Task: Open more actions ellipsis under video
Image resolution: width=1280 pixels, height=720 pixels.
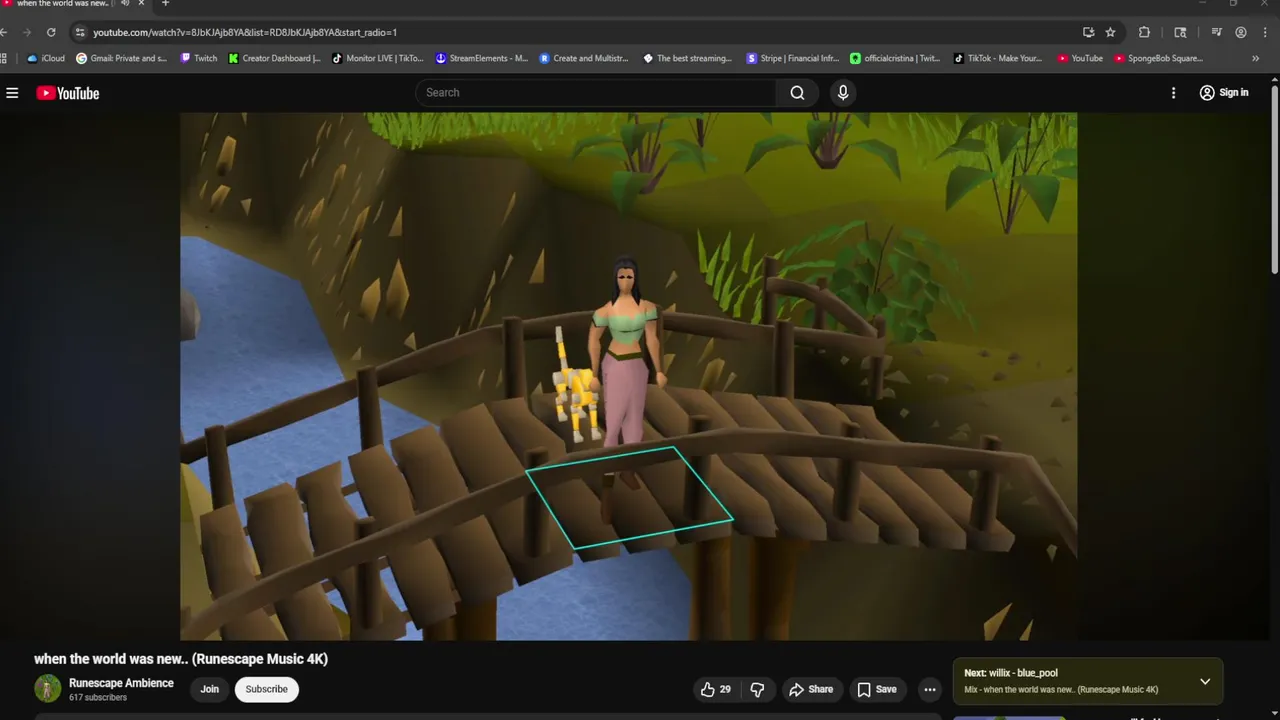Action: click(x=930, y=689)
